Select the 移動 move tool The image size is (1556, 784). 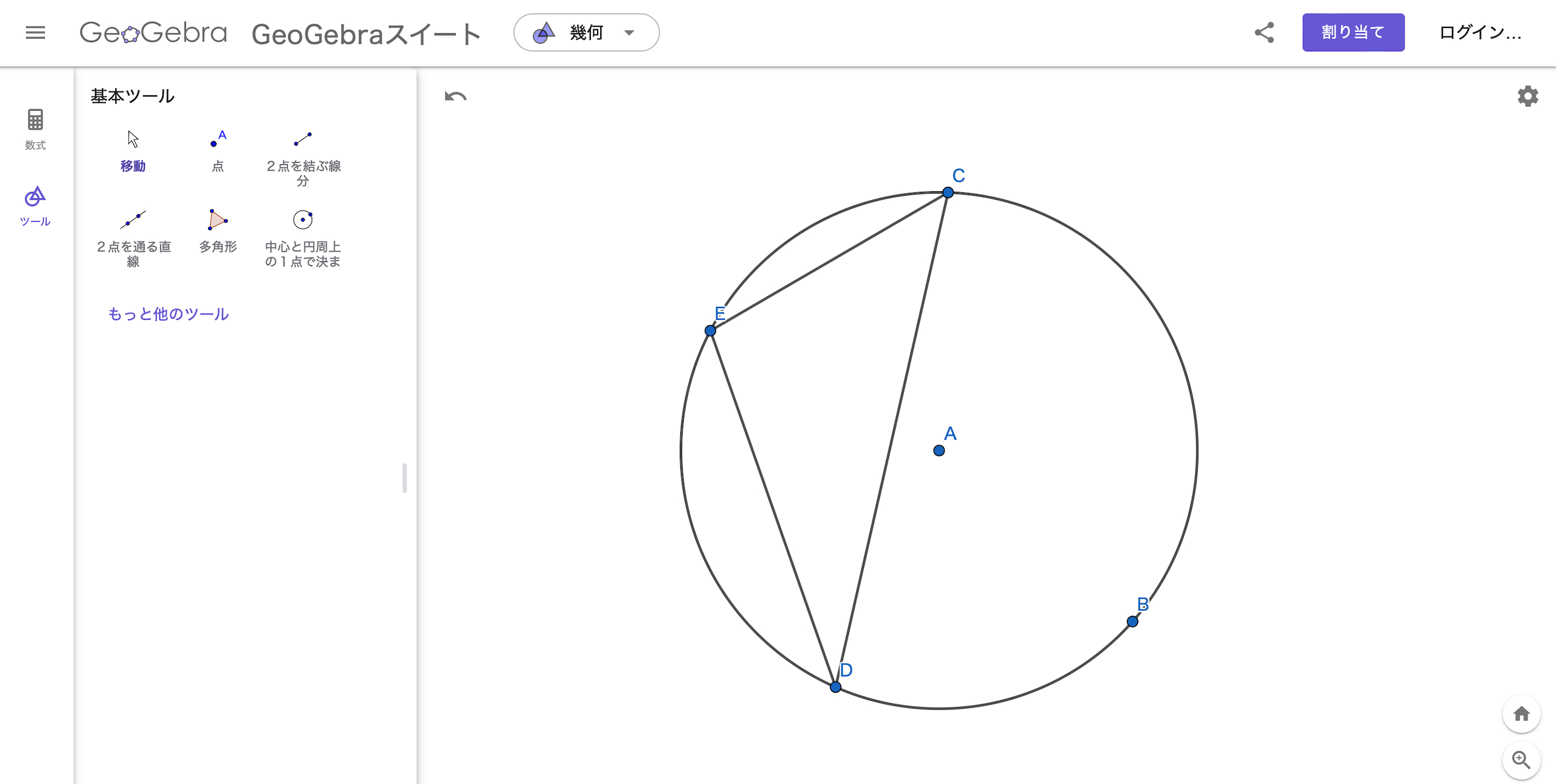coord(133,152)
